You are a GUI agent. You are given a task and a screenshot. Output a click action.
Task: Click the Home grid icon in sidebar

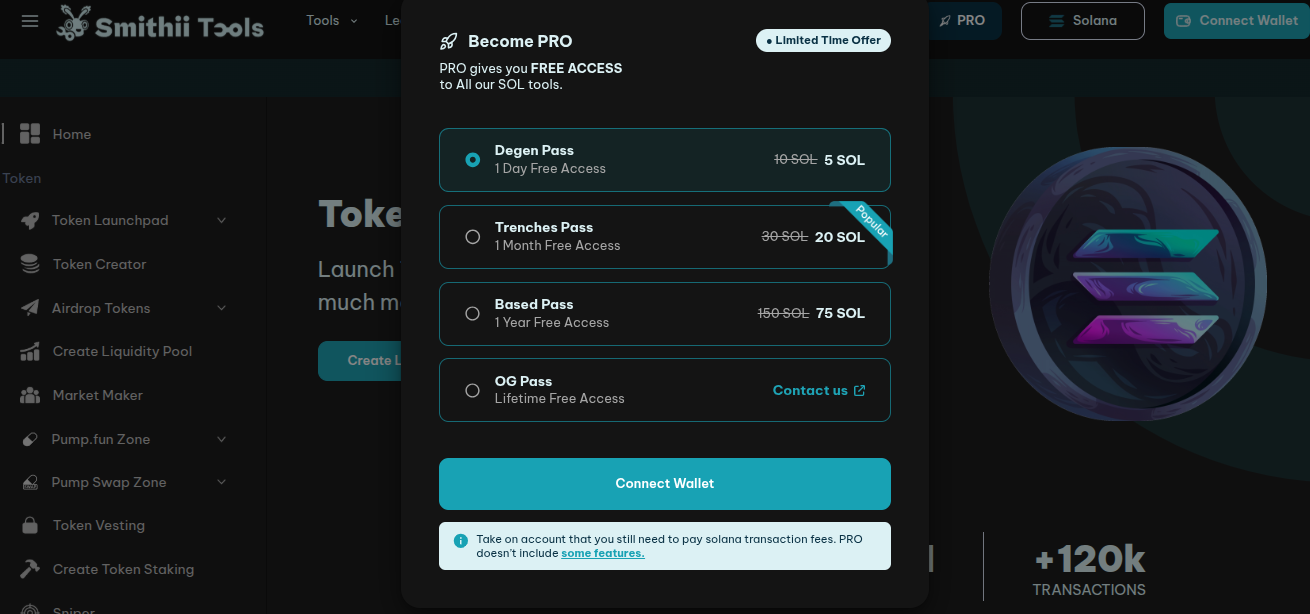tap(30, 134)
